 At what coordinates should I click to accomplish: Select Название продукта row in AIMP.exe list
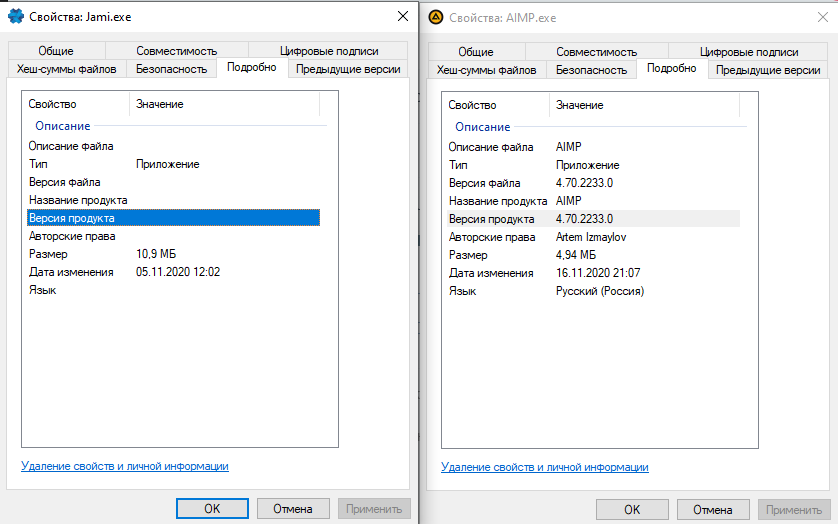click(x=593, y=201)
